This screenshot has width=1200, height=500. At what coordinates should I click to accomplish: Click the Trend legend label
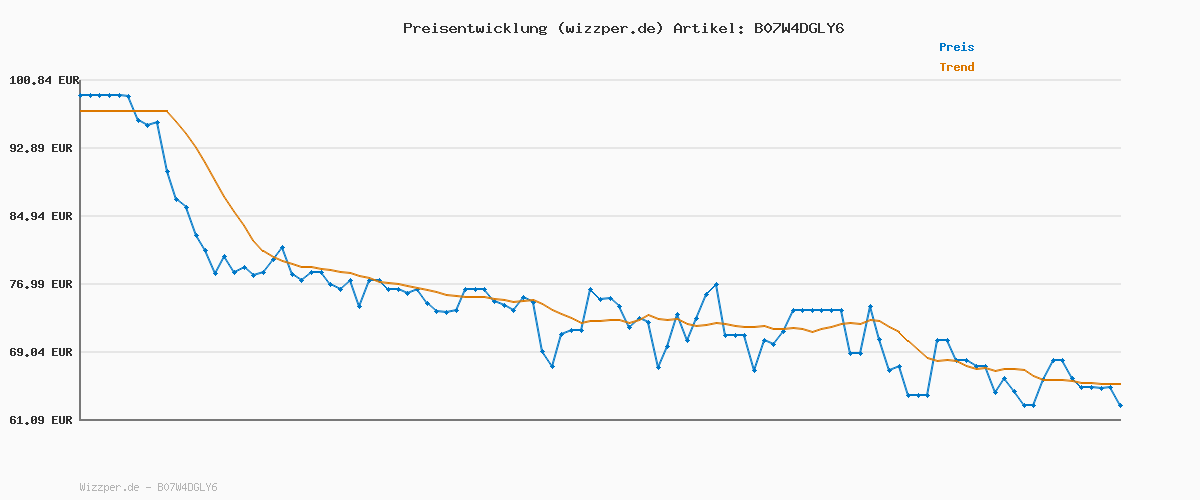[x=956, y=68]
